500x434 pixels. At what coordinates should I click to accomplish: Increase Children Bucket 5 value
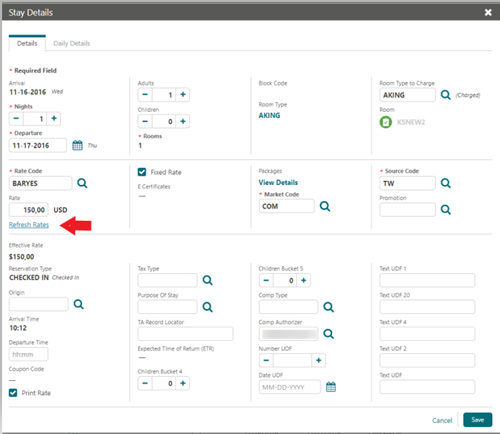[304, 280]
